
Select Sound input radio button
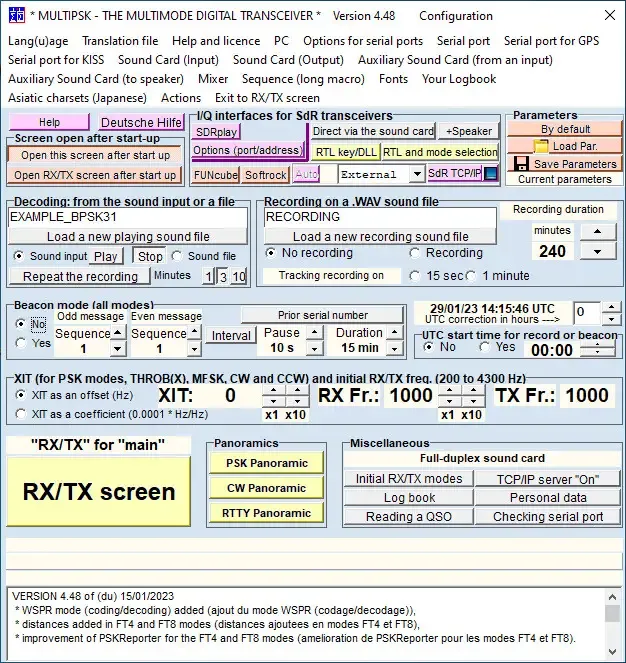click(19, 256)
